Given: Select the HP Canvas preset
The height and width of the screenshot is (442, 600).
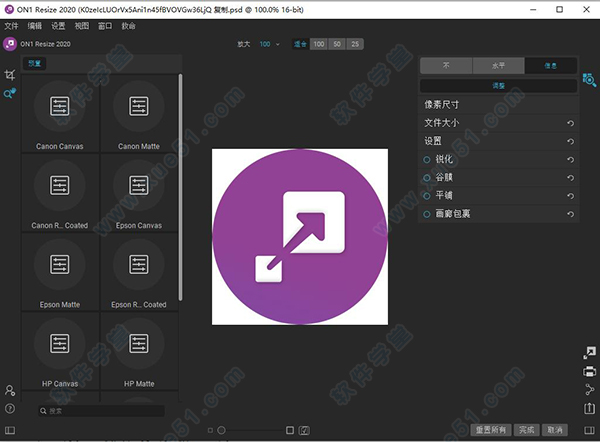Looking at the screenshot, I should tap(60, 351).
